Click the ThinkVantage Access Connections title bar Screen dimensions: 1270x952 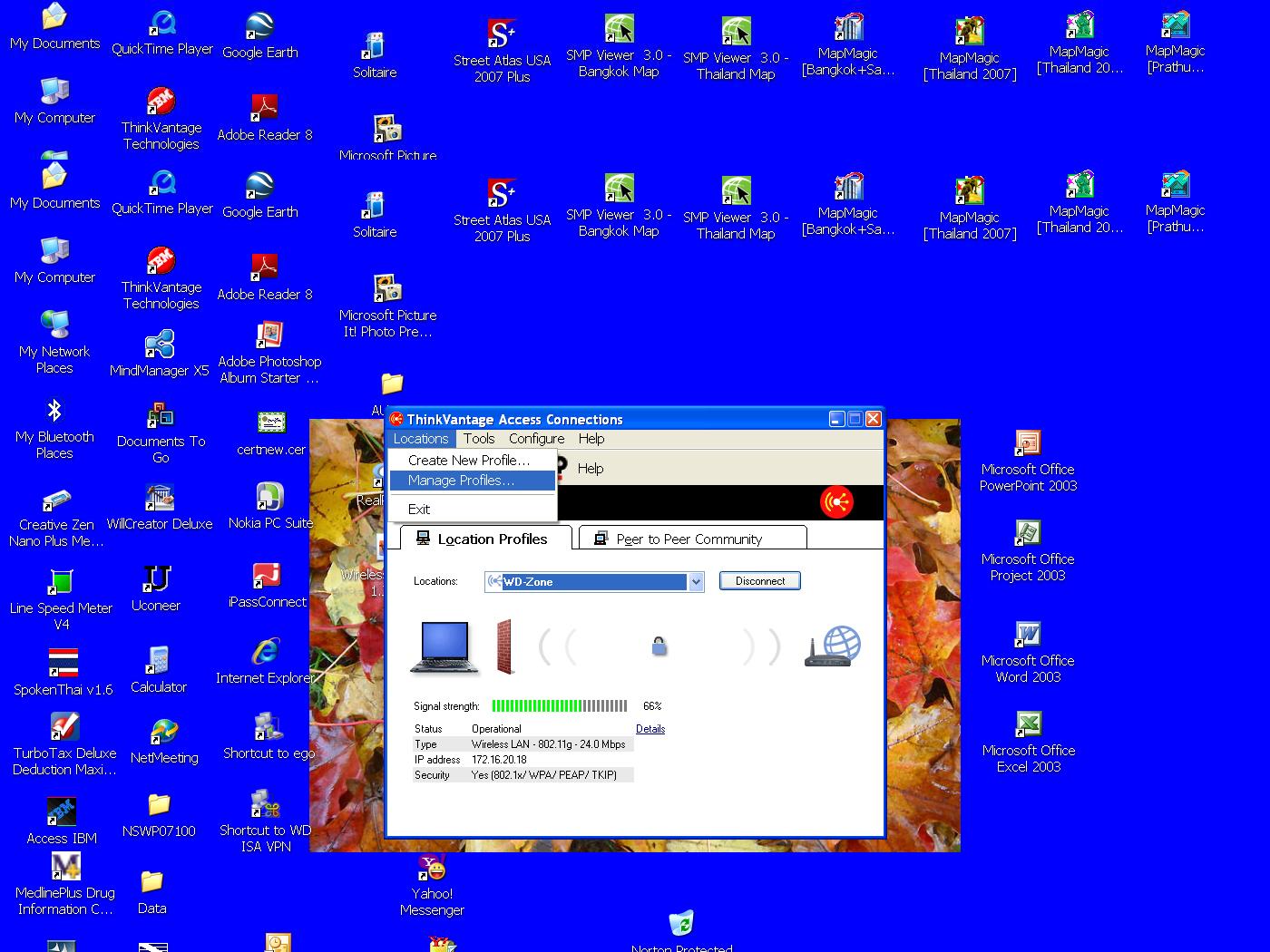pos(606,419)
